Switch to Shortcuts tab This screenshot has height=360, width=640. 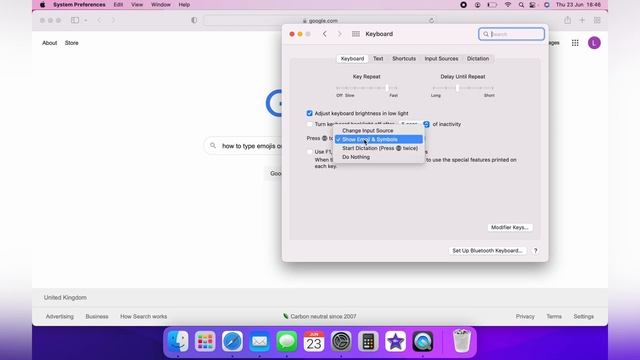click(x=404, y=59)
